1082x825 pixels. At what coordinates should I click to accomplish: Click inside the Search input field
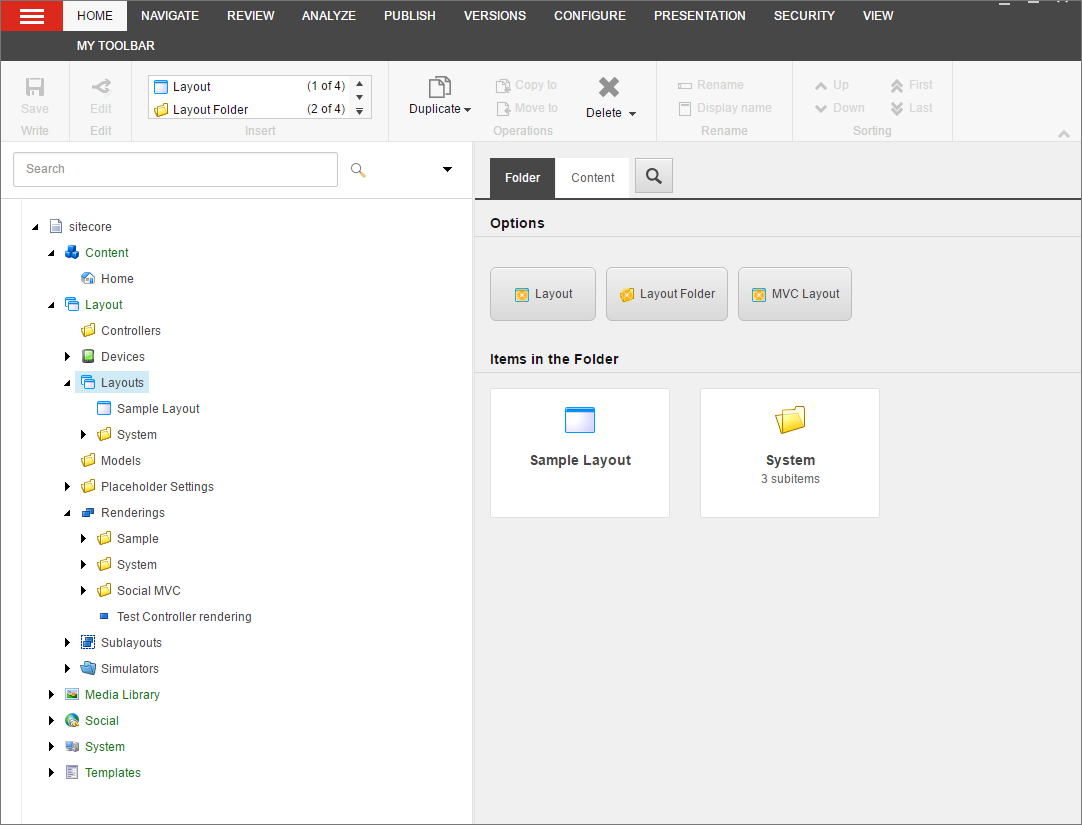[175, 169]
